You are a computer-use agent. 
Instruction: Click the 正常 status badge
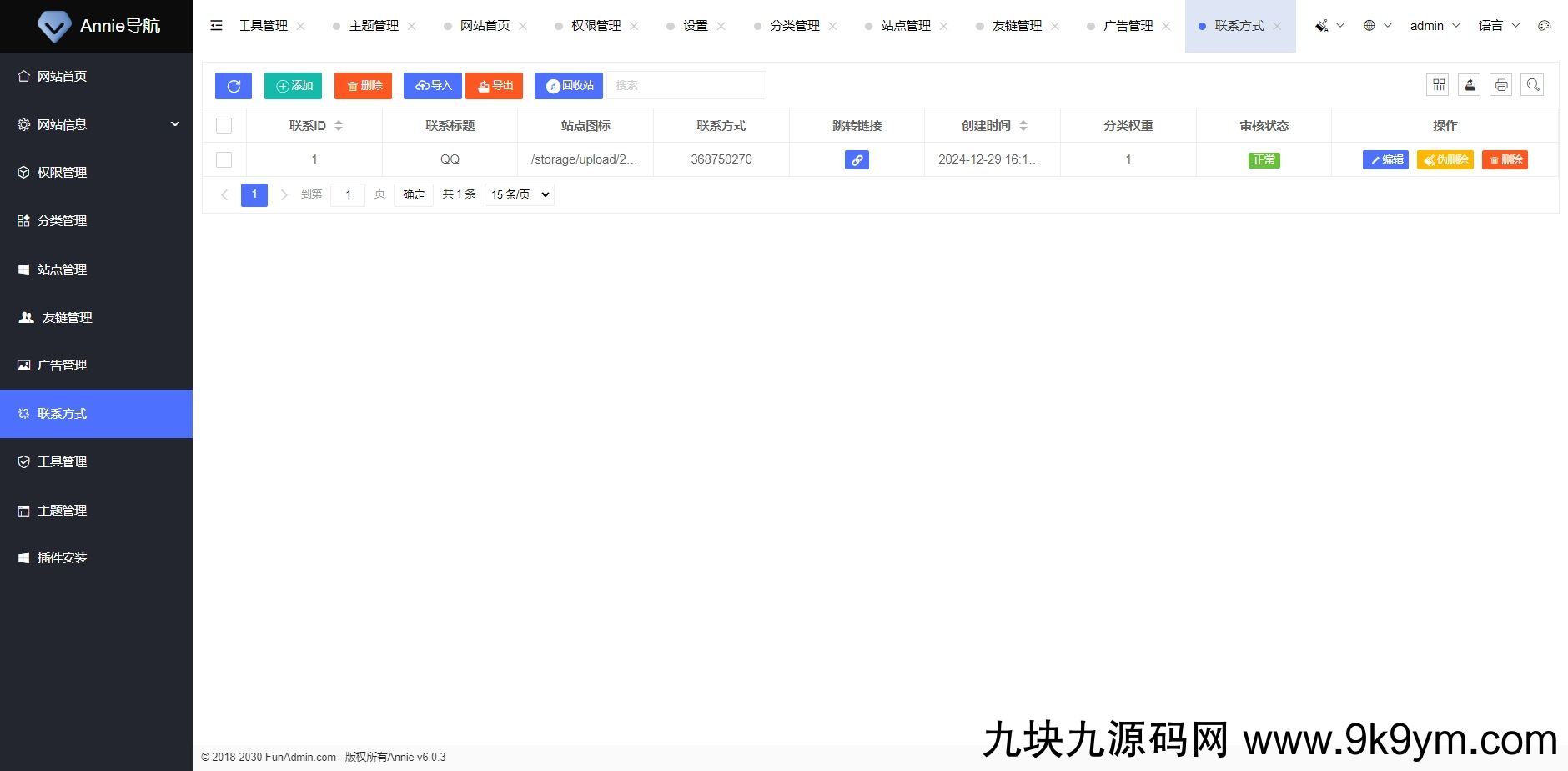pos(1264,159)
